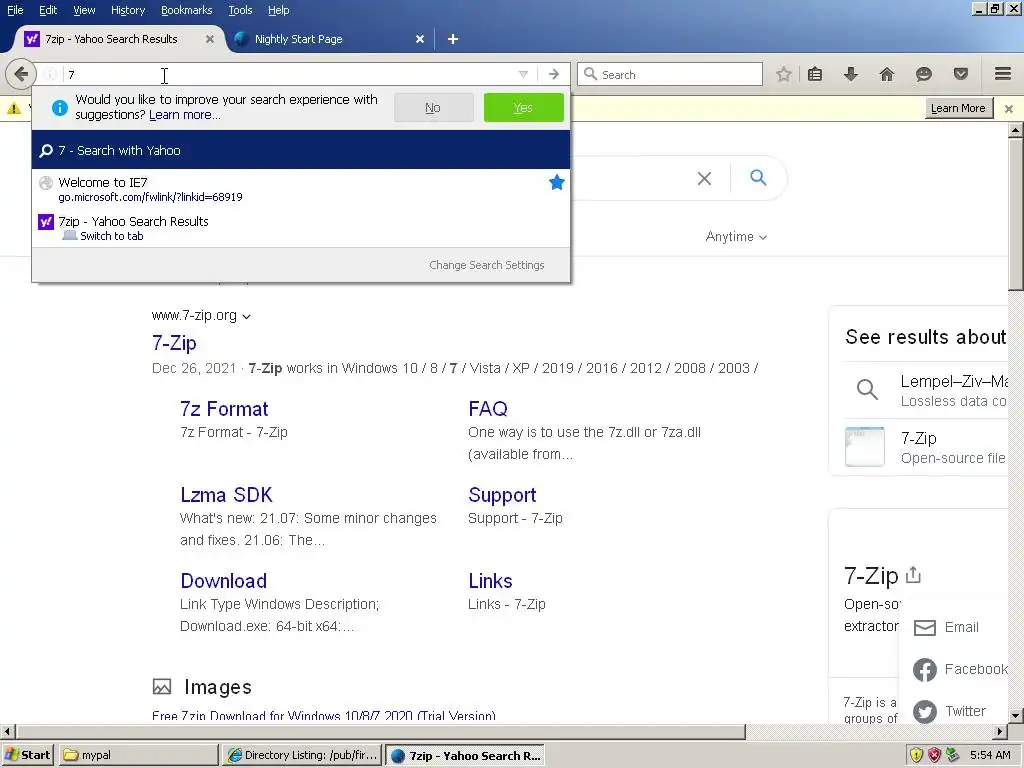Share via Twitter icon

pyautogui.click(x=925, y=711)
